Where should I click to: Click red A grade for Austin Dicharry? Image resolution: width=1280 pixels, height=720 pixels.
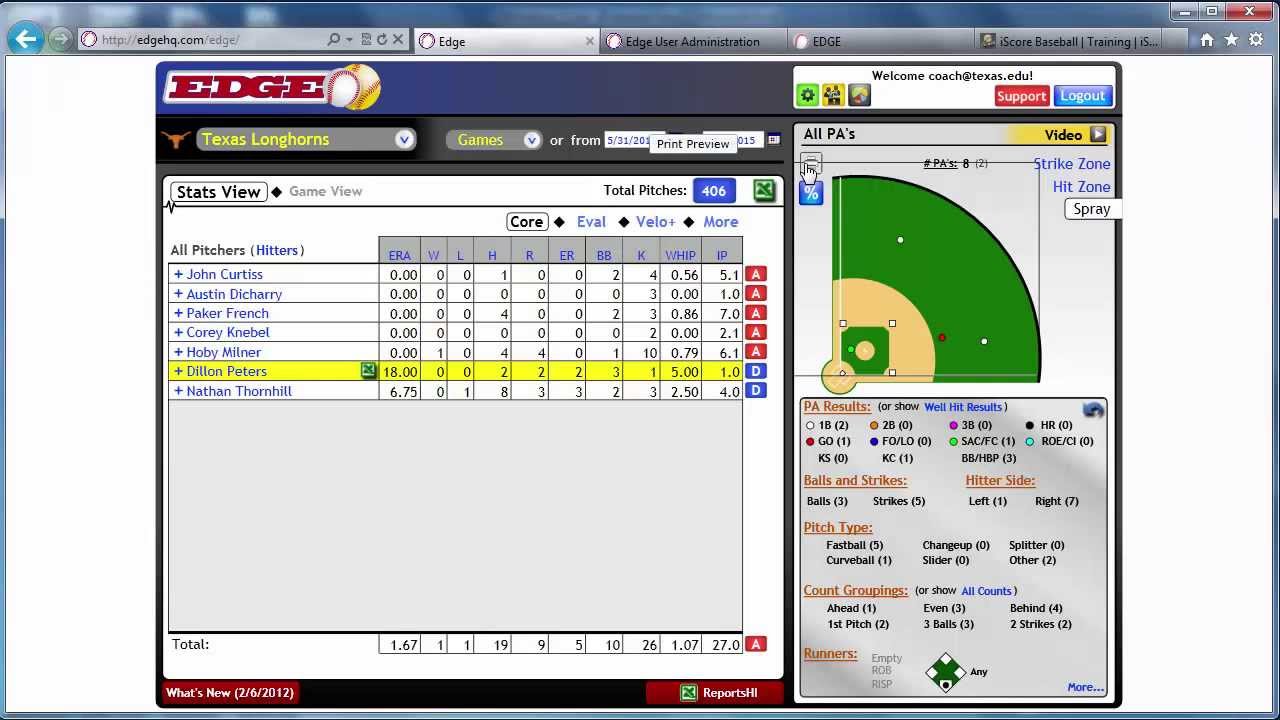[x=755, y=293]
